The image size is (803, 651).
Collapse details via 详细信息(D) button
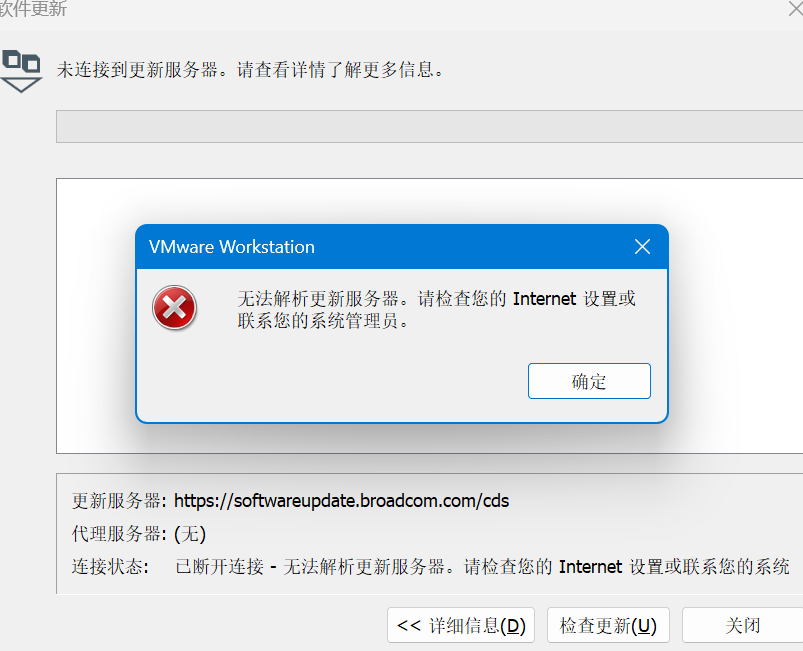tap(461, 625)
